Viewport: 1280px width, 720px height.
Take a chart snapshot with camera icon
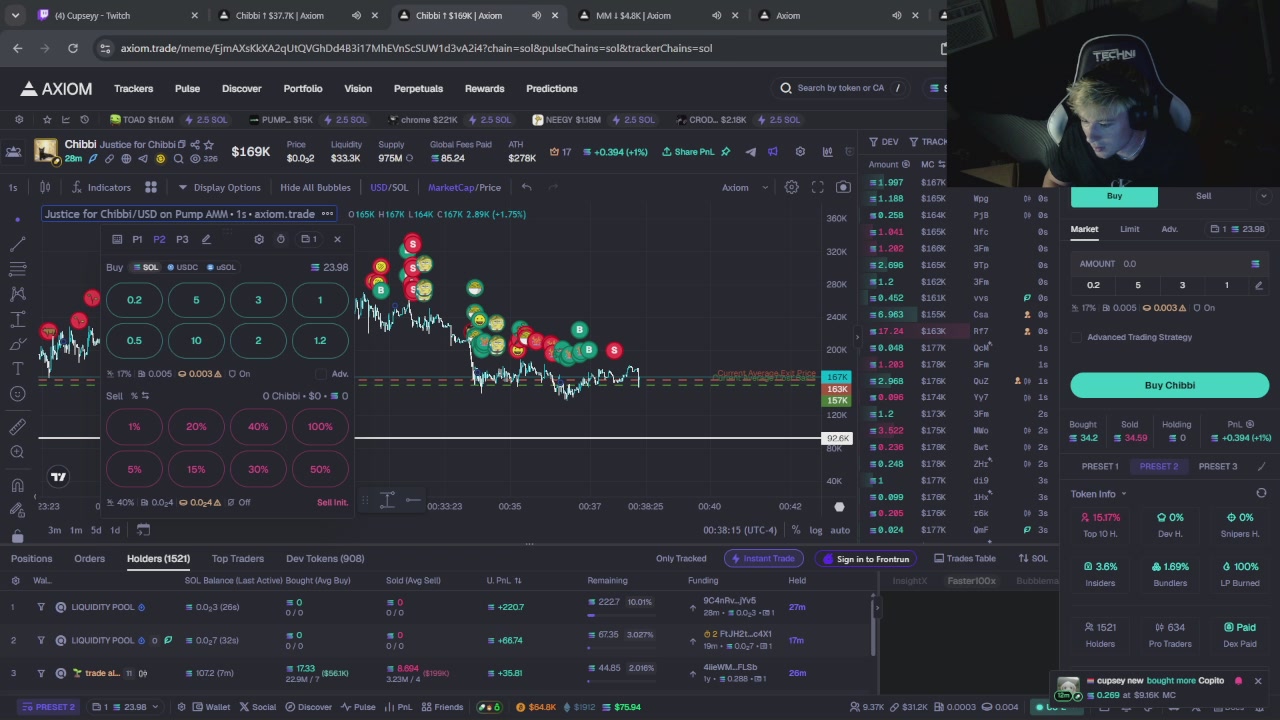tap(843, 187)
